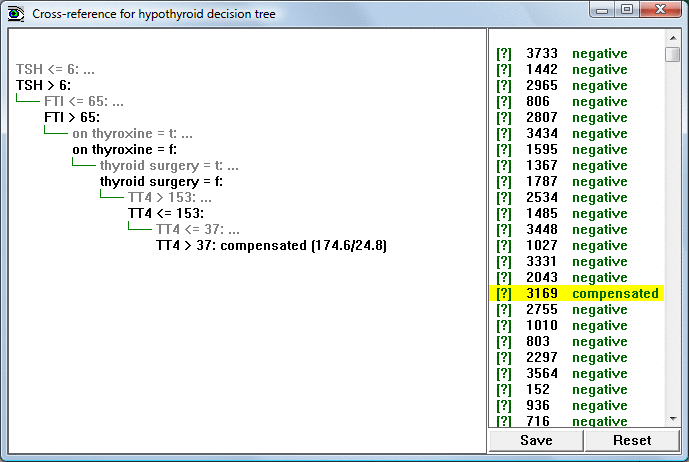Viewport: 689px width, 462px height.
Task: Select case 1367 in the list
Action: pos(577,166)
